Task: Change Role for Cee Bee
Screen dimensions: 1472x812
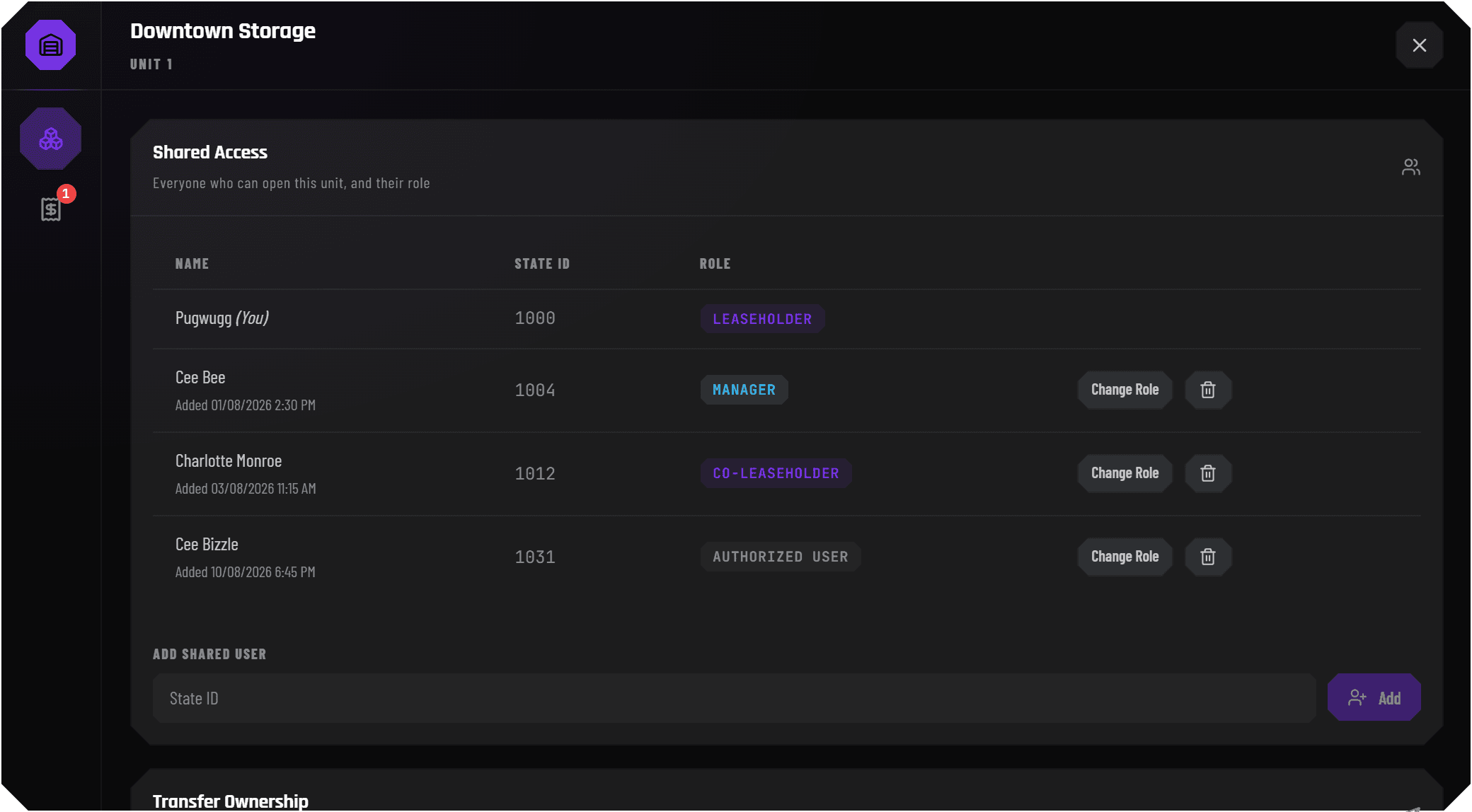Action: tap(1125, 390)
